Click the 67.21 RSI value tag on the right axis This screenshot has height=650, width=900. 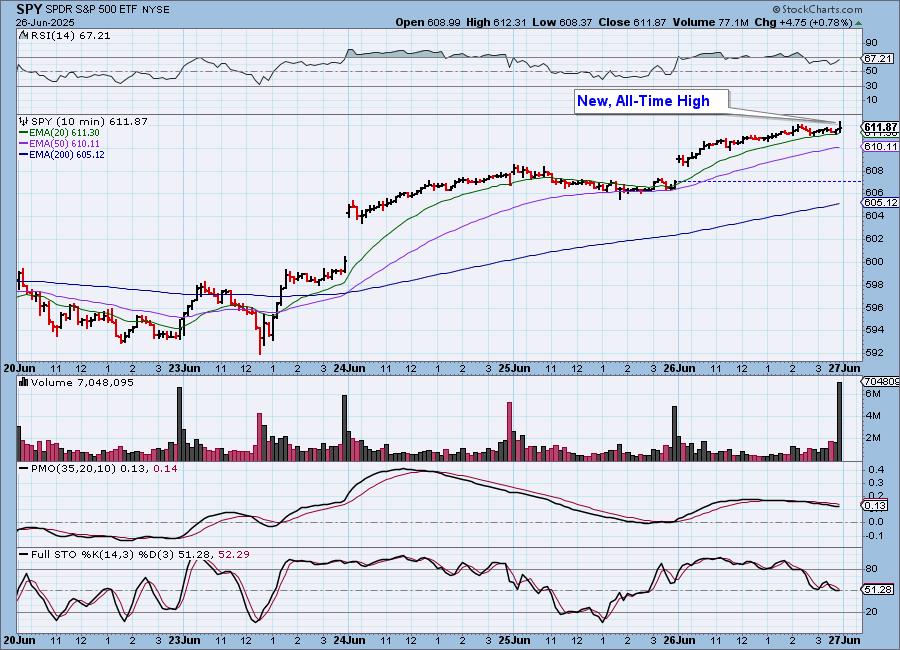(878, 59)
